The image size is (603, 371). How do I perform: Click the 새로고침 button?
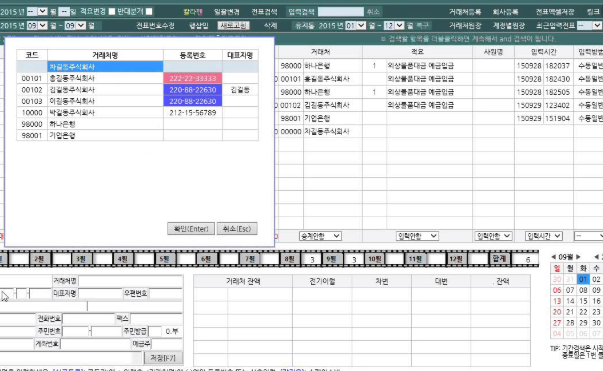[233, 26]
